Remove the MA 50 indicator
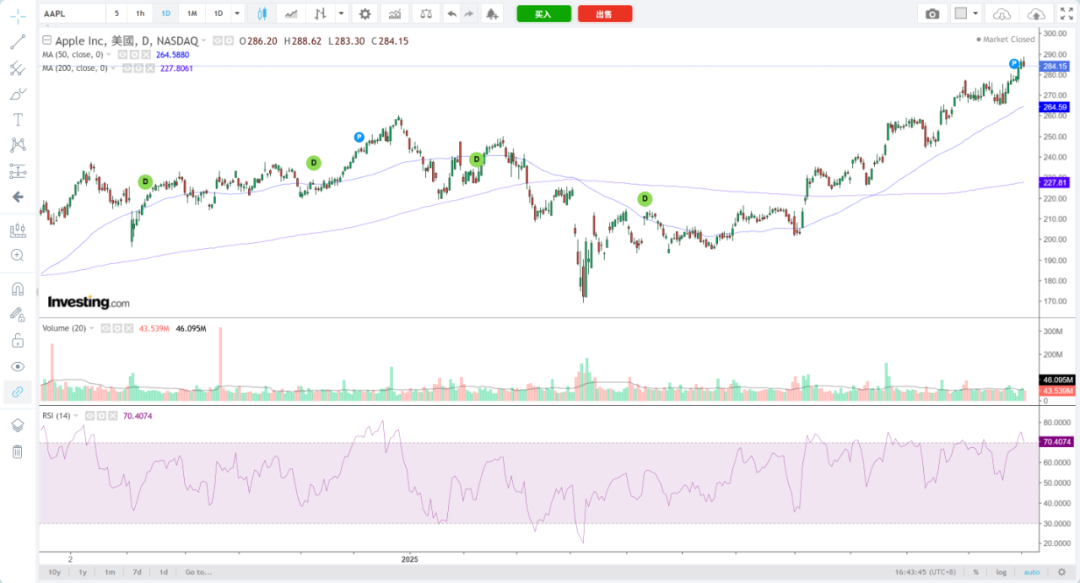The height and width of the screenshot is (583, 1080). (x=145, y=54)
